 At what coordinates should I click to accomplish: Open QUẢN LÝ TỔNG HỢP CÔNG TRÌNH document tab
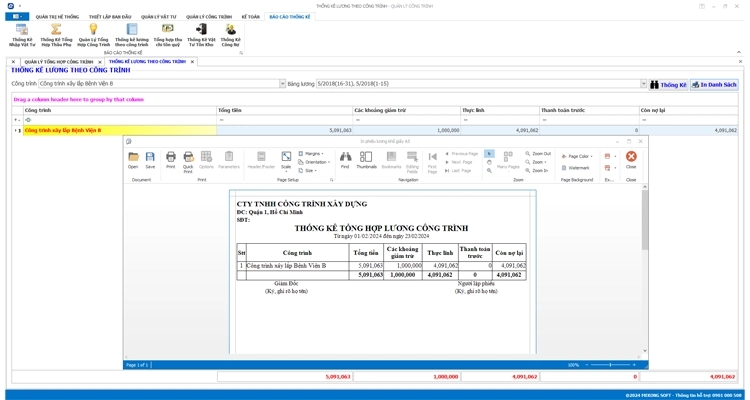[58, 62]
